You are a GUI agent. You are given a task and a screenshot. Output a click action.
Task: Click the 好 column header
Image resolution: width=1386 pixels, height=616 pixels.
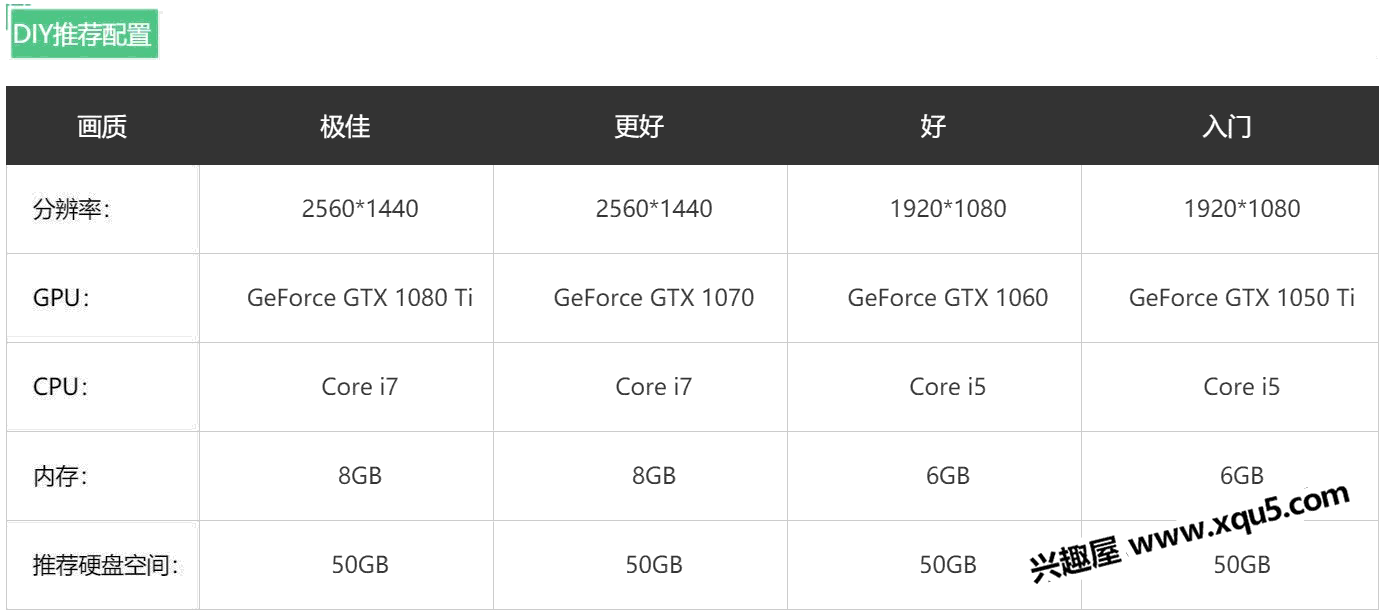coord(934,127)
